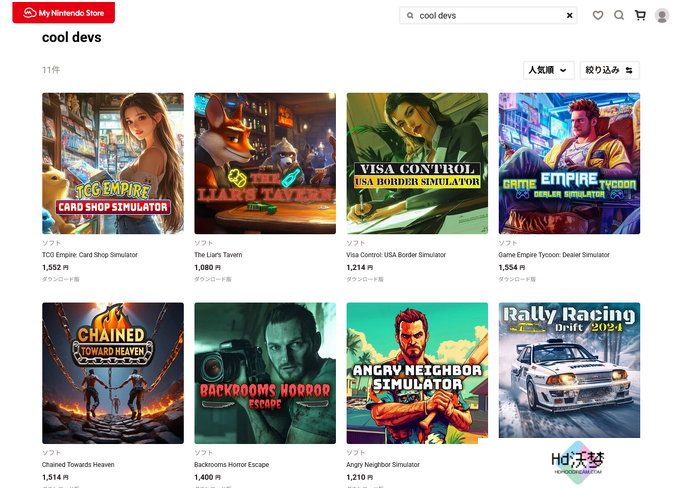Click the header search magnifier icon

coord(619,16)
